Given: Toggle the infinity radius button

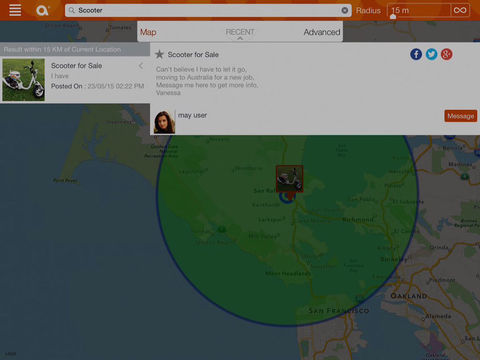Looking at the screenshot, I should click(x=460, y=10).
